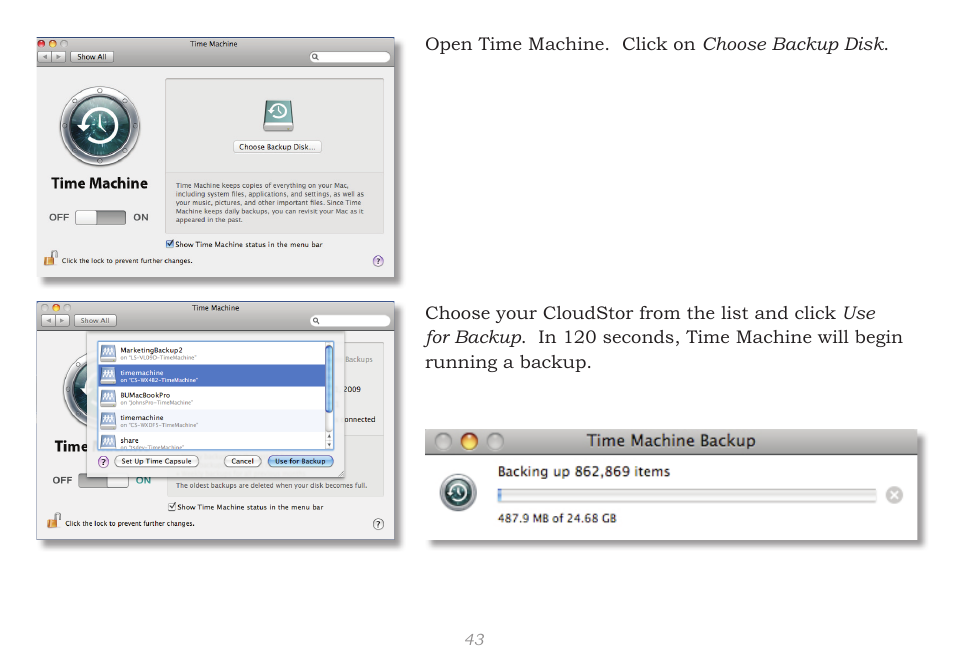
Task: Click the backup disk icon above Choose Backup Disk
Action: click(x=279, y=116)
